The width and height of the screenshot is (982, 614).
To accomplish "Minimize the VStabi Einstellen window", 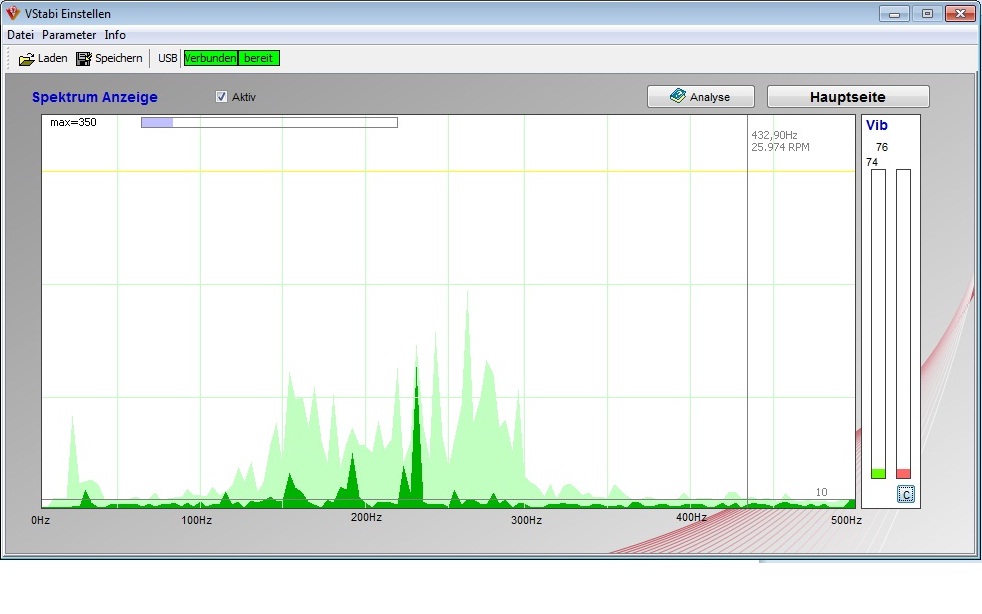I will [894, 14].
